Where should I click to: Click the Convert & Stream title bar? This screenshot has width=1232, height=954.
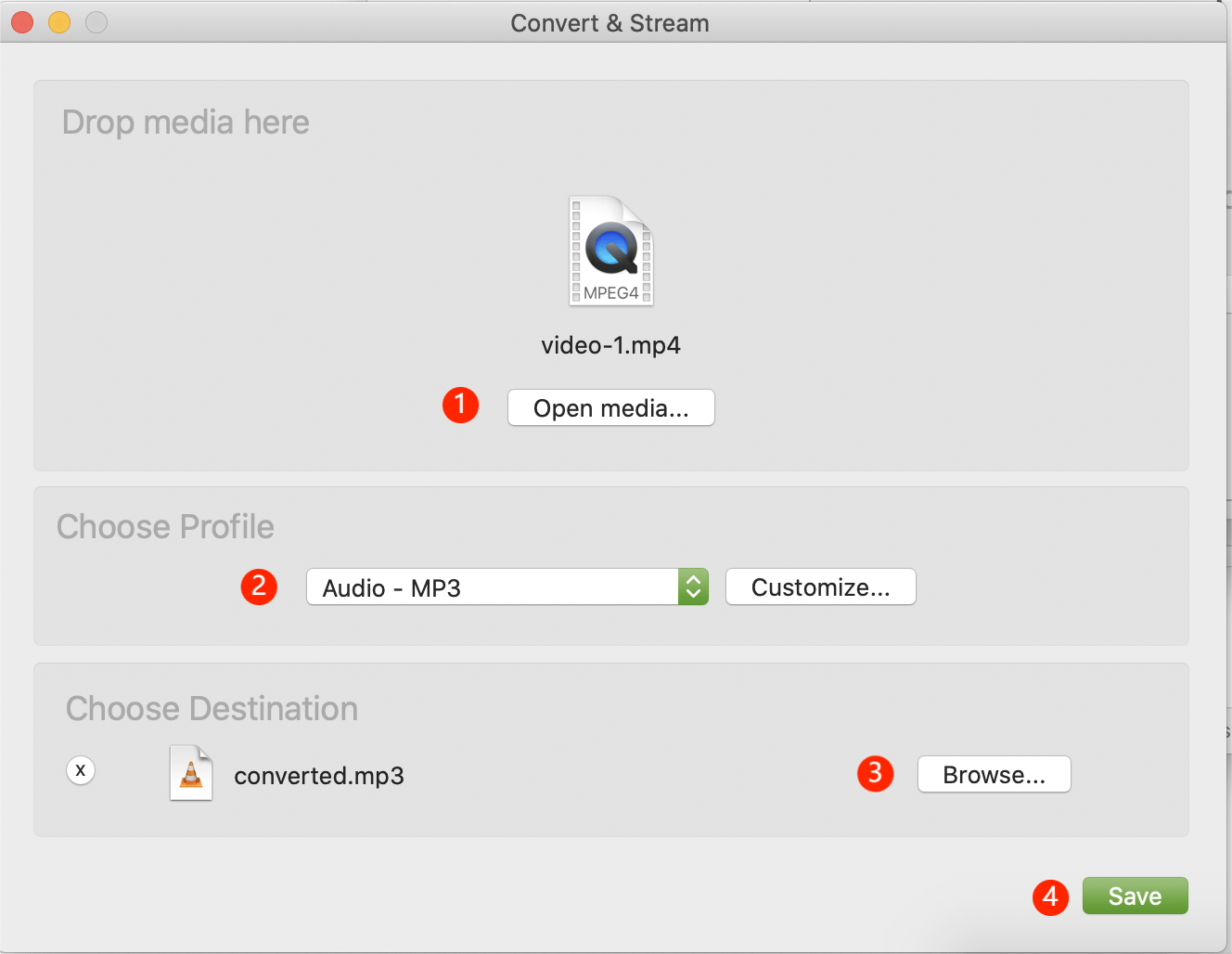pyautogui.click(x=610, y=22)
